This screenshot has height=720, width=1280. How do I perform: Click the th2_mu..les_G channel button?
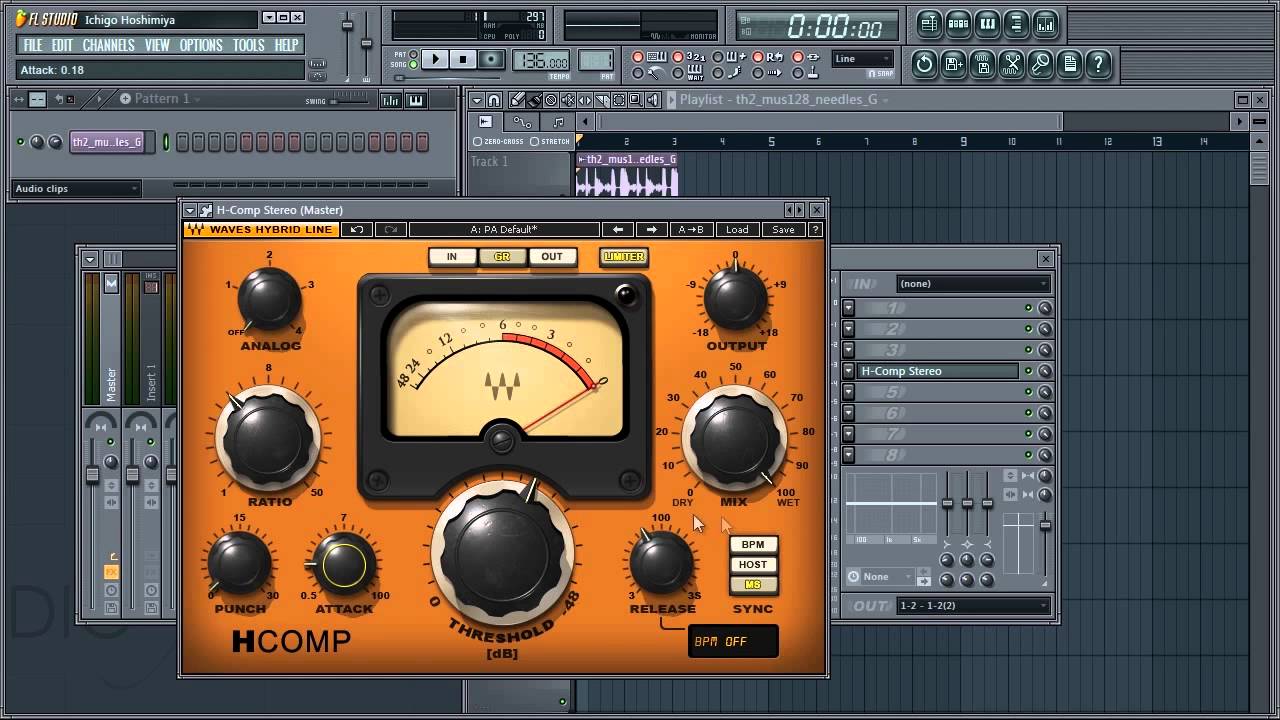tap(107, 142)
